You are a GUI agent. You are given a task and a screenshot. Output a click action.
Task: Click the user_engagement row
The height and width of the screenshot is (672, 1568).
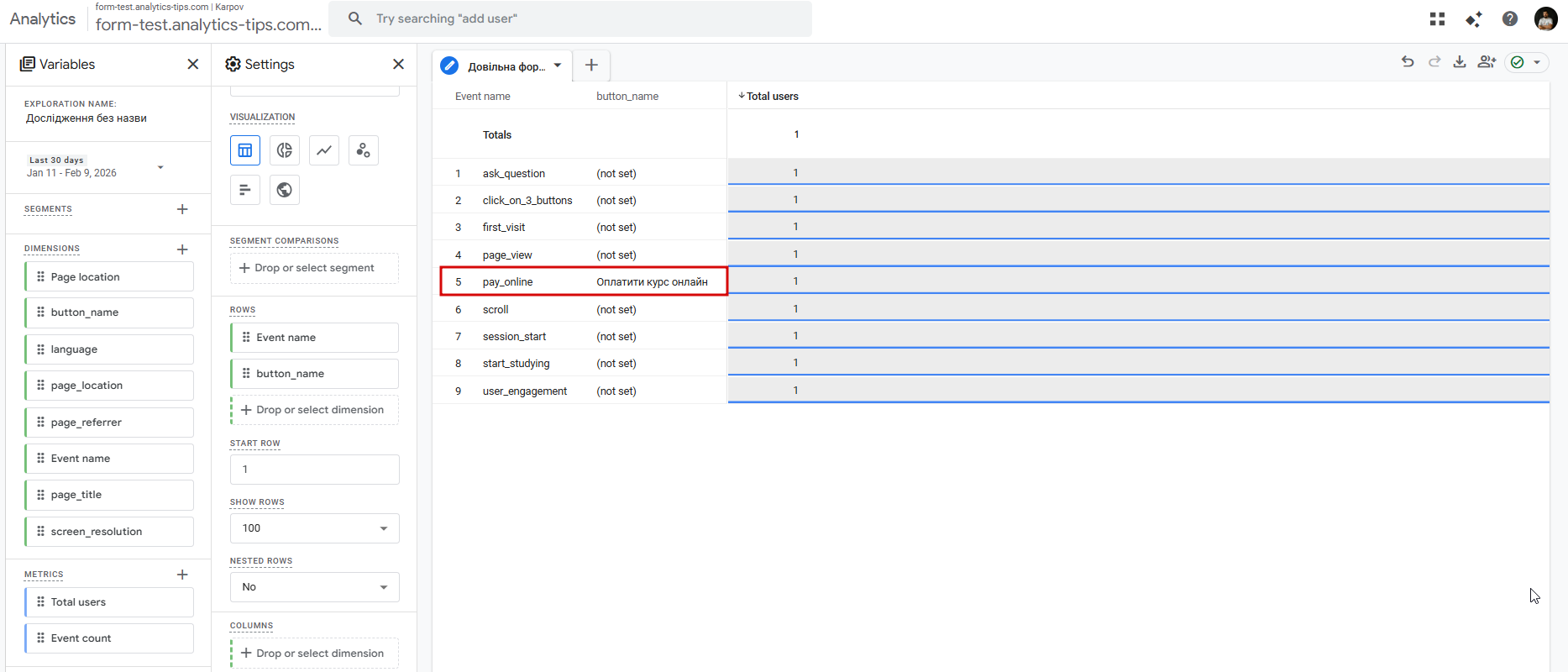click(x=991, y=391)
